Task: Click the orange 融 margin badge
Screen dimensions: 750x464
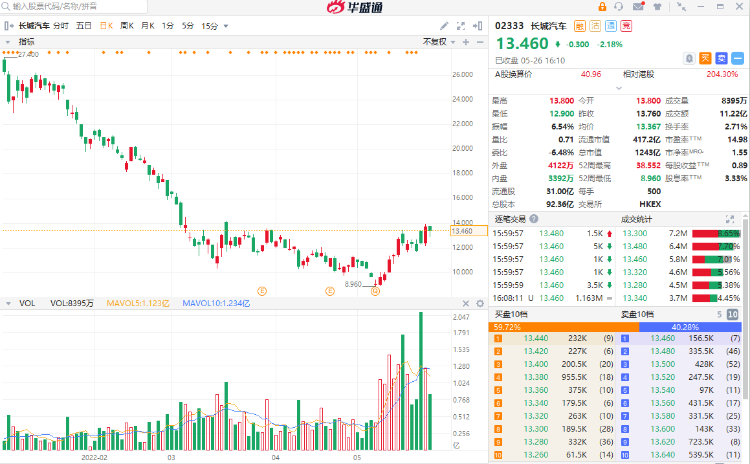Action: click(x=580, y=26)
